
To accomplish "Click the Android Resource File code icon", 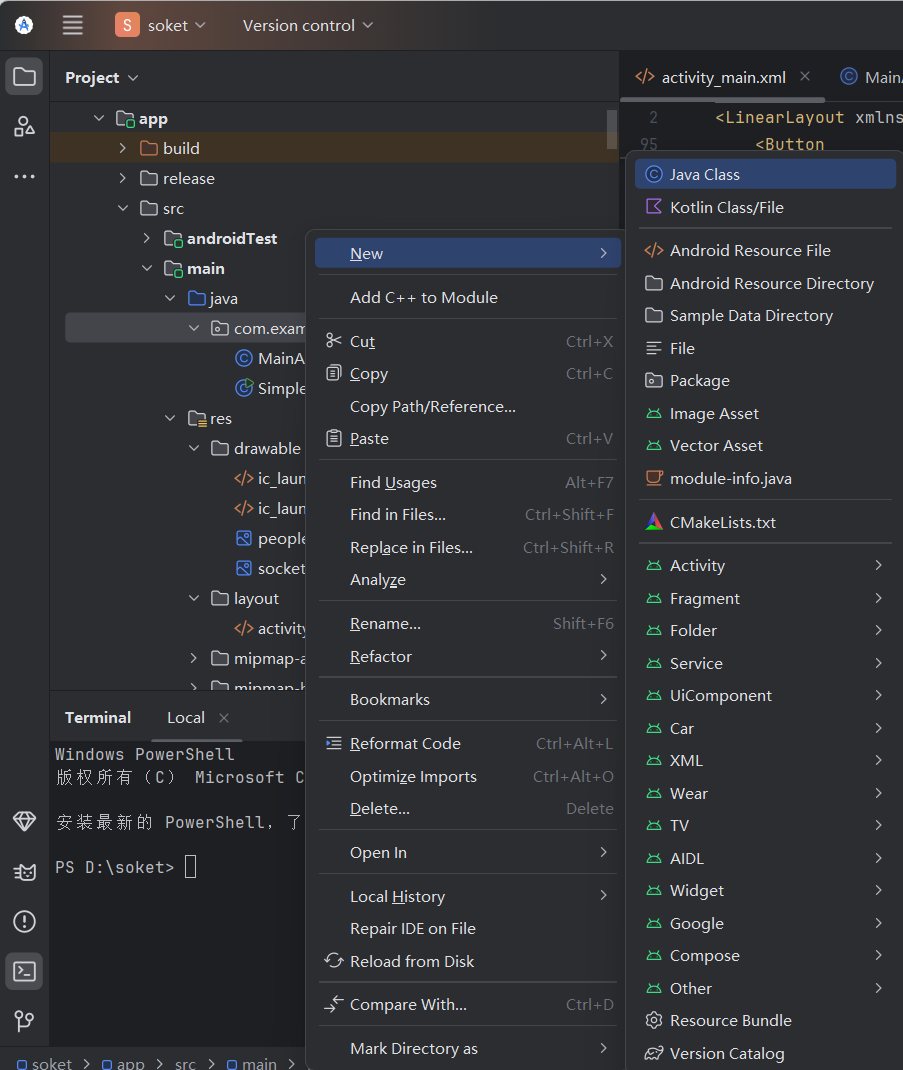I will click(654, 250).
